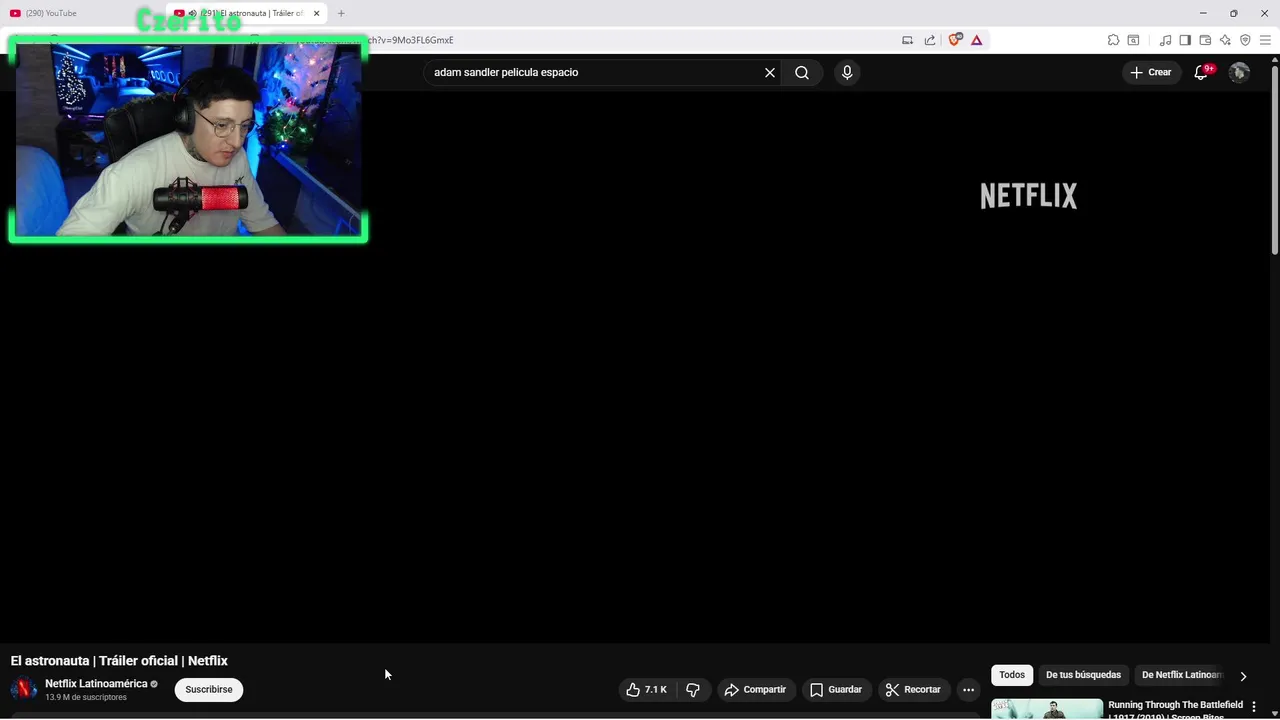The height and width of the screenshot is (720, 1280).
Task: Click the El astronauta video title text
Action: (x=119, y=661)
